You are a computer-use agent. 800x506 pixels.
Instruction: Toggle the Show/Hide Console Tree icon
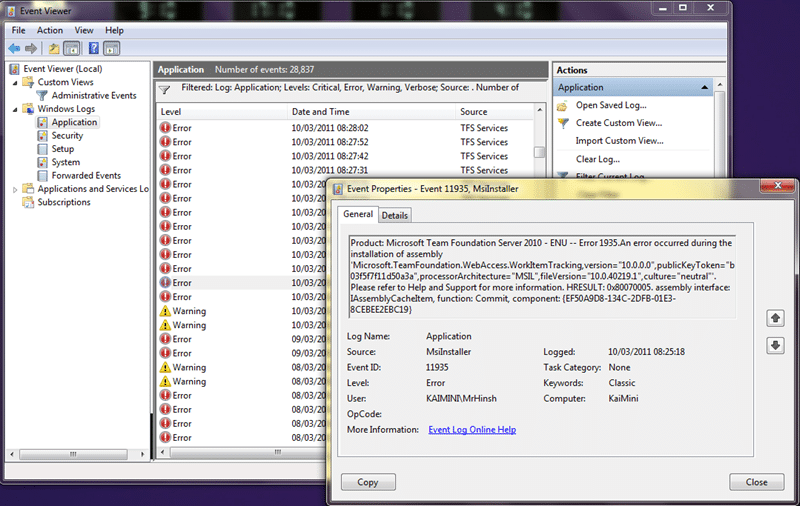pyautogui.click(x=72, y=49)
